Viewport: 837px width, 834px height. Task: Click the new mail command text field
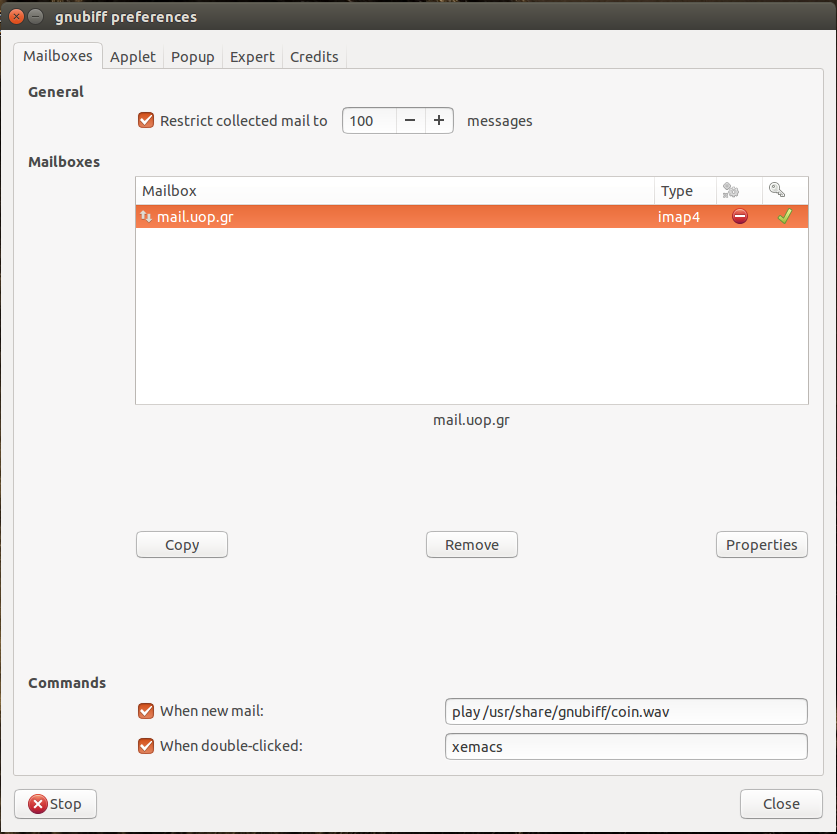click(625, 712)
